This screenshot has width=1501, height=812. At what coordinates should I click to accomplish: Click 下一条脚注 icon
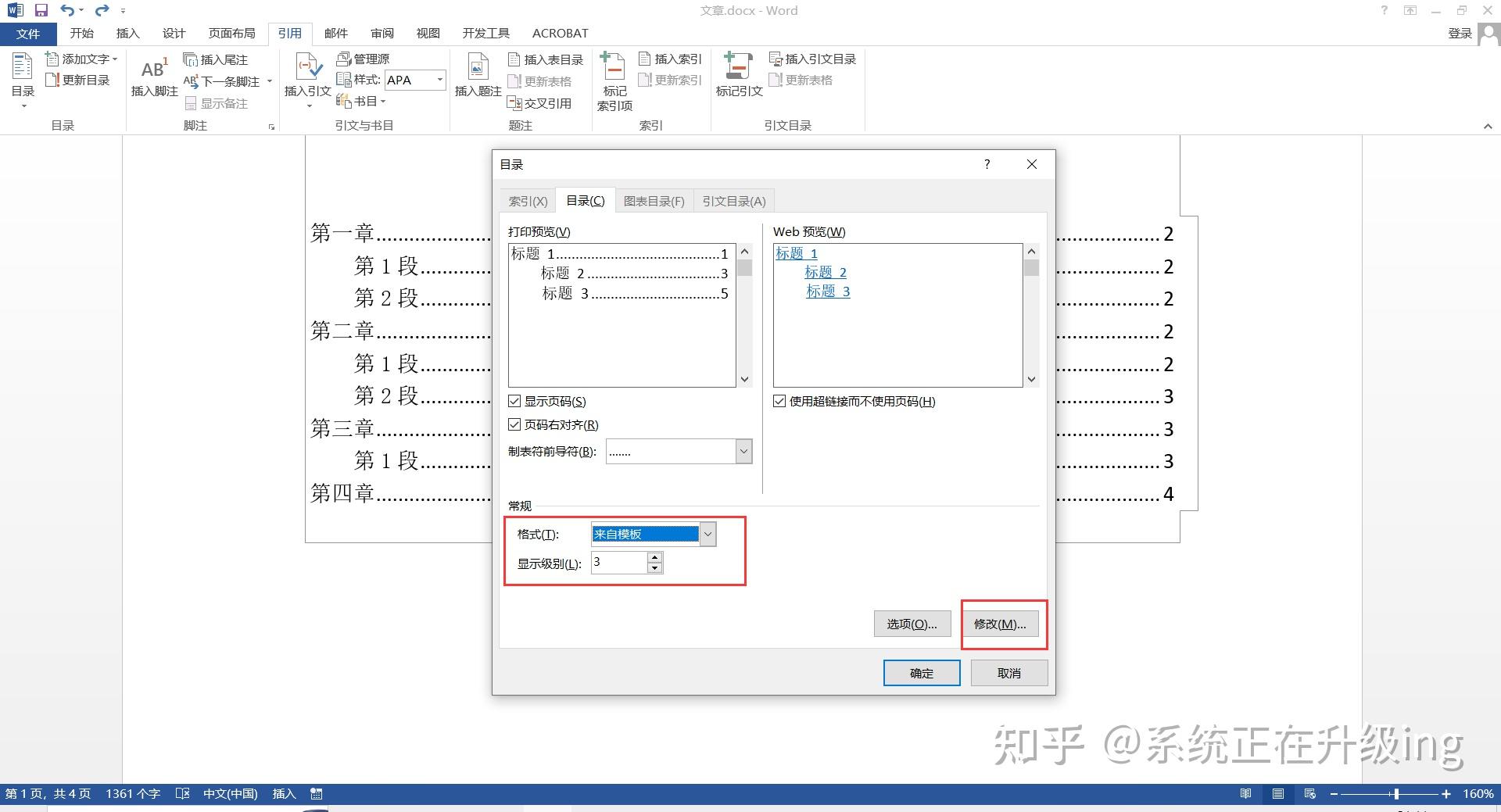(191, 81)
